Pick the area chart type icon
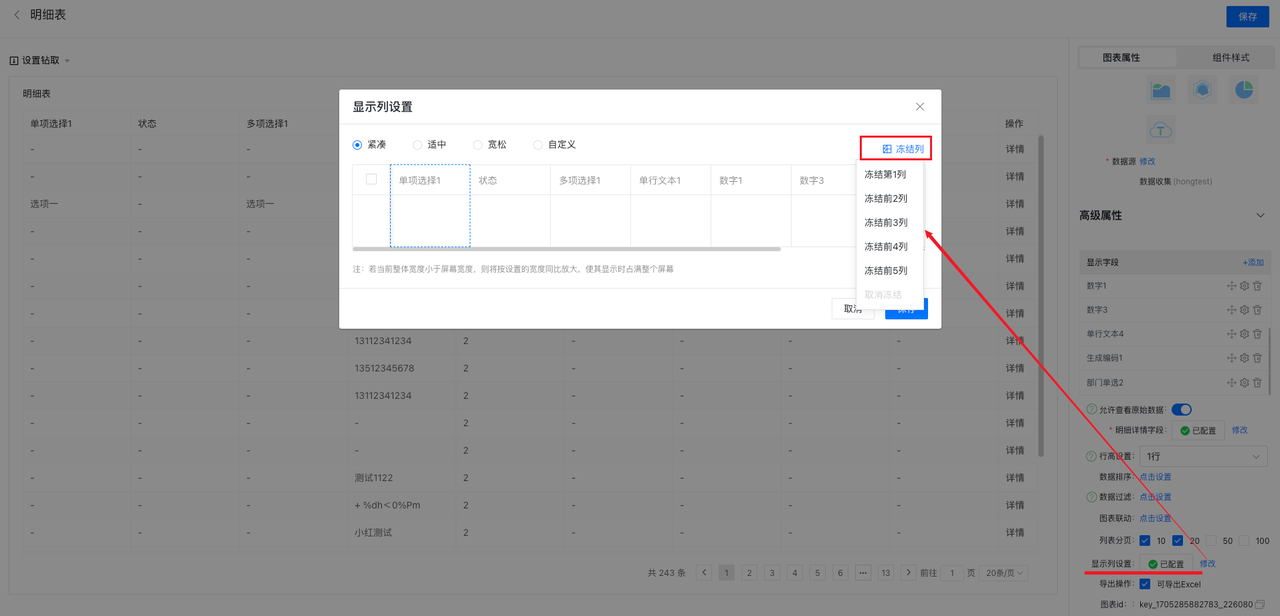 coord(1161,90)
